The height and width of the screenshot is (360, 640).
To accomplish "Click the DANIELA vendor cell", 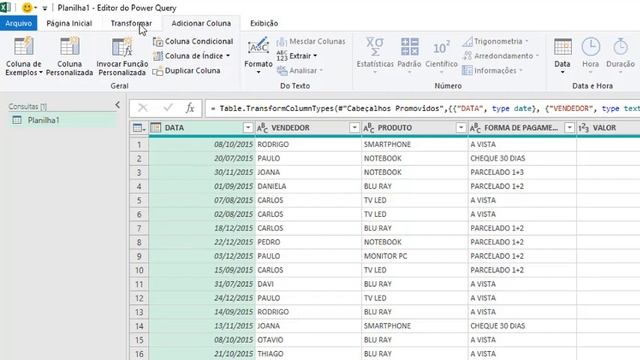I will [309, 186].
